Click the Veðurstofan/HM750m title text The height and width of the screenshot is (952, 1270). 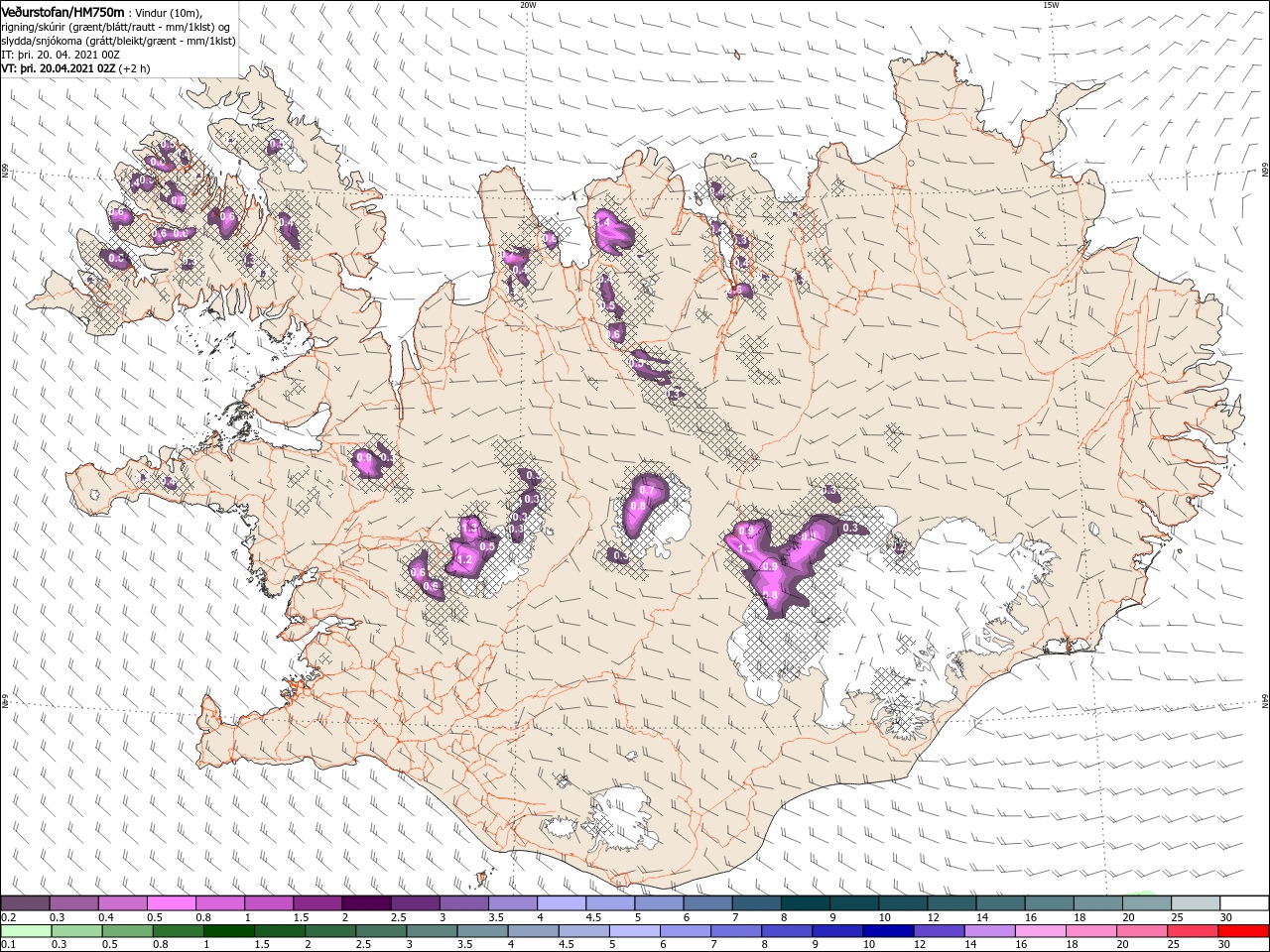[63, 11]
